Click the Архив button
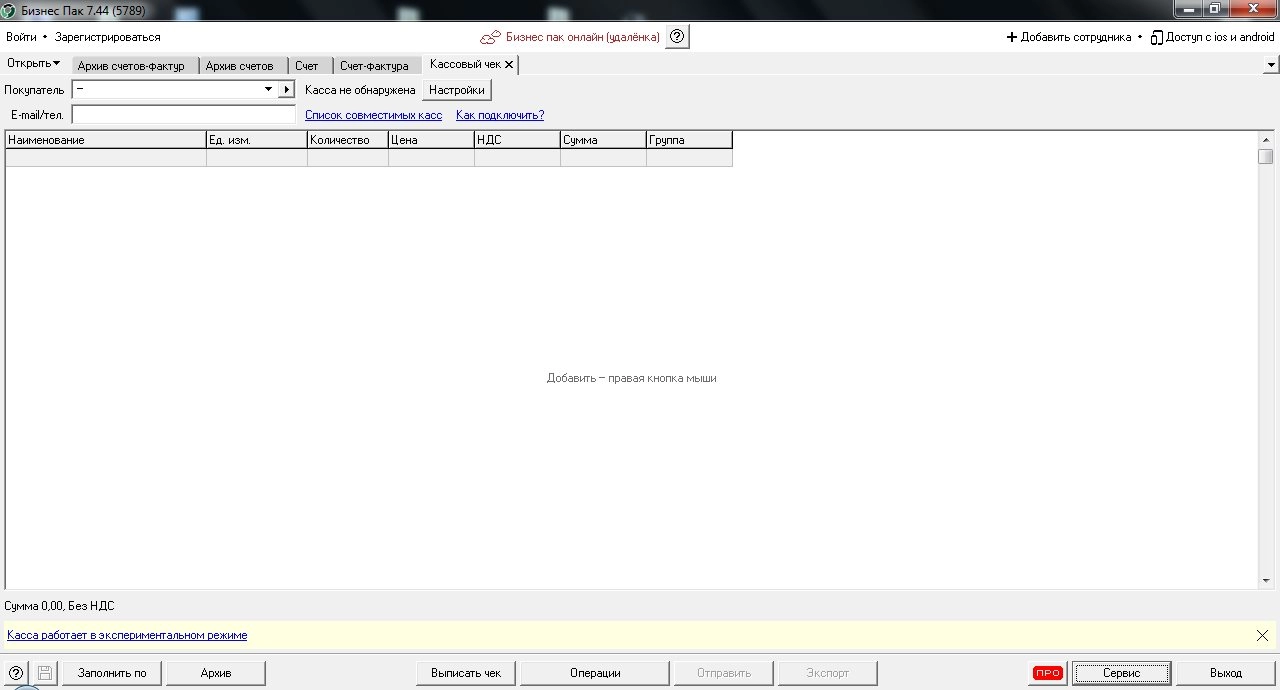 pos(216,673)
